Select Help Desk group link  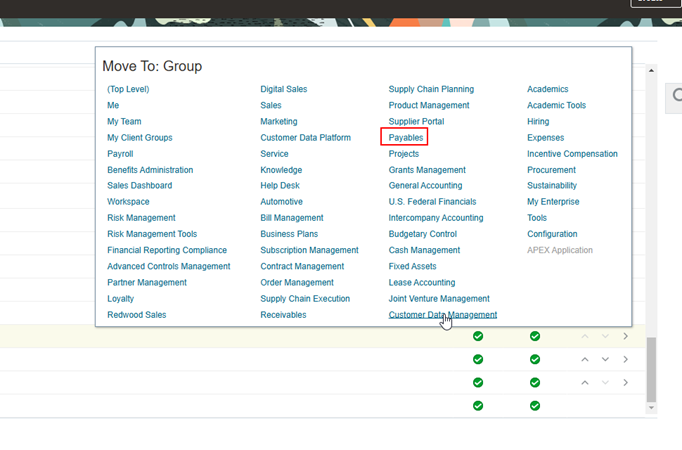(x=280, y=186)
